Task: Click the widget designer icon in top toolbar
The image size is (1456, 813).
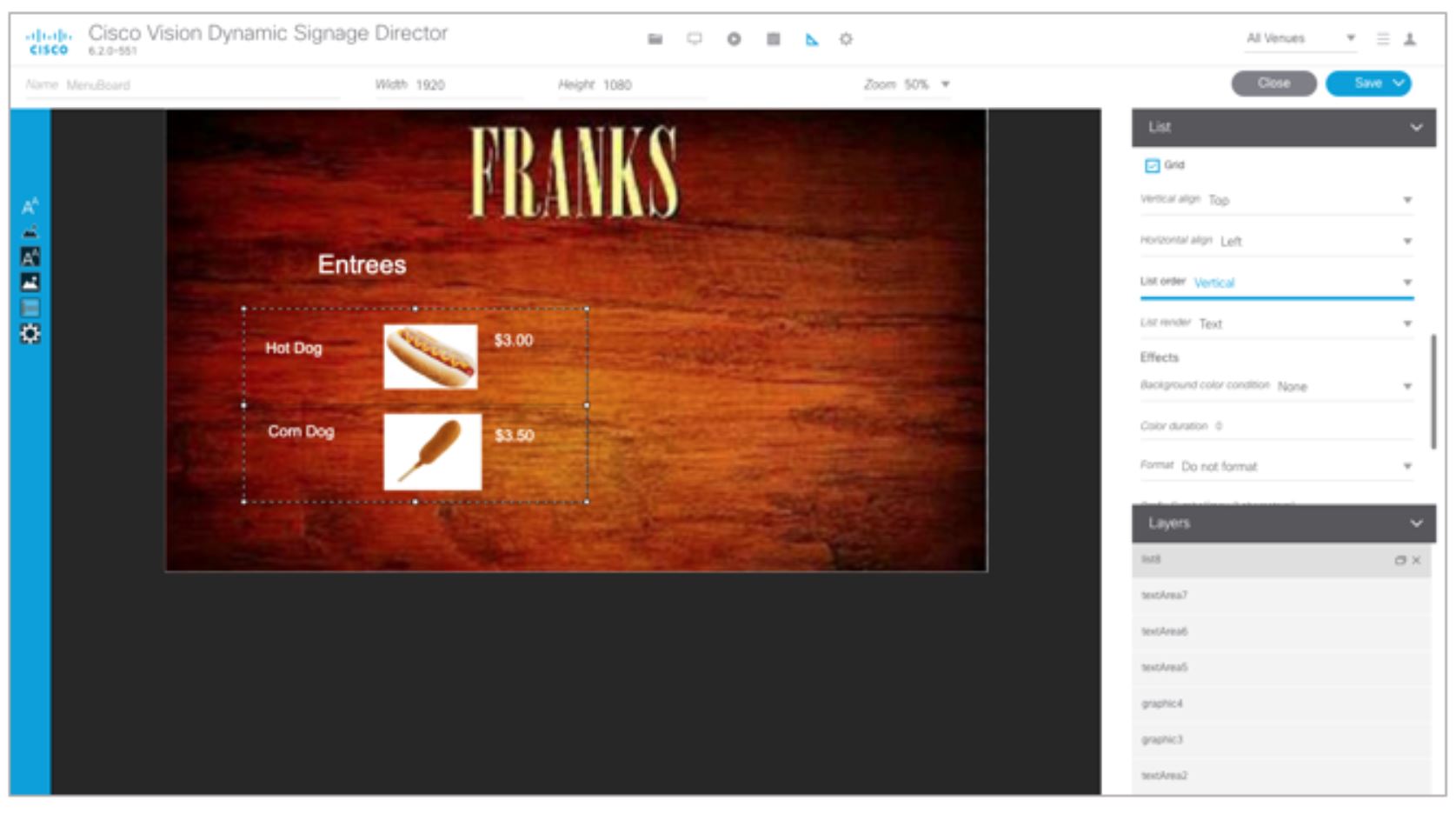Action: click(x=812, y=39)
